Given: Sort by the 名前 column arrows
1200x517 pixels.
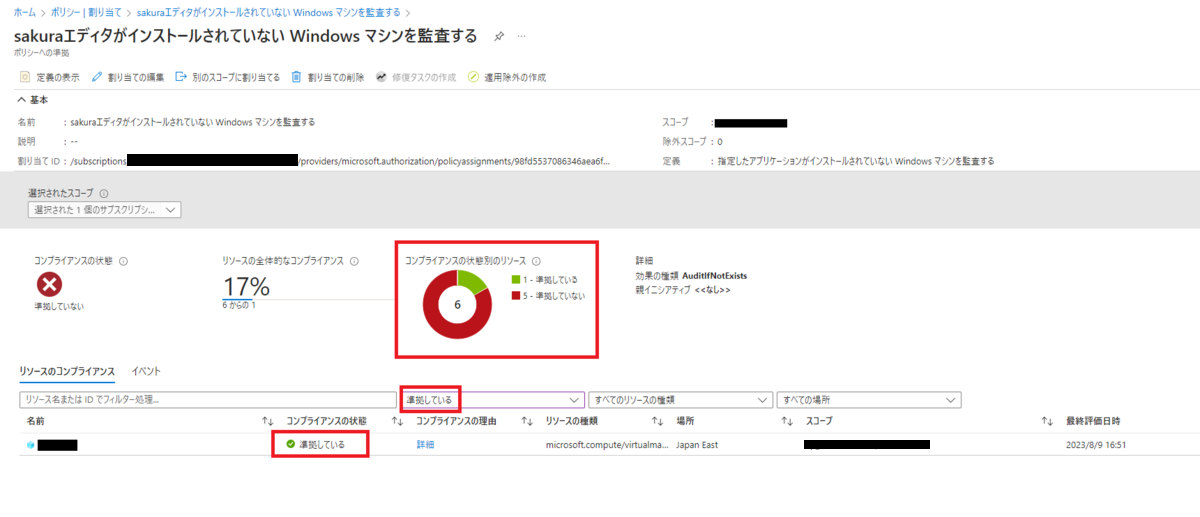Looking at the screenshot, I should click(267, 421).
